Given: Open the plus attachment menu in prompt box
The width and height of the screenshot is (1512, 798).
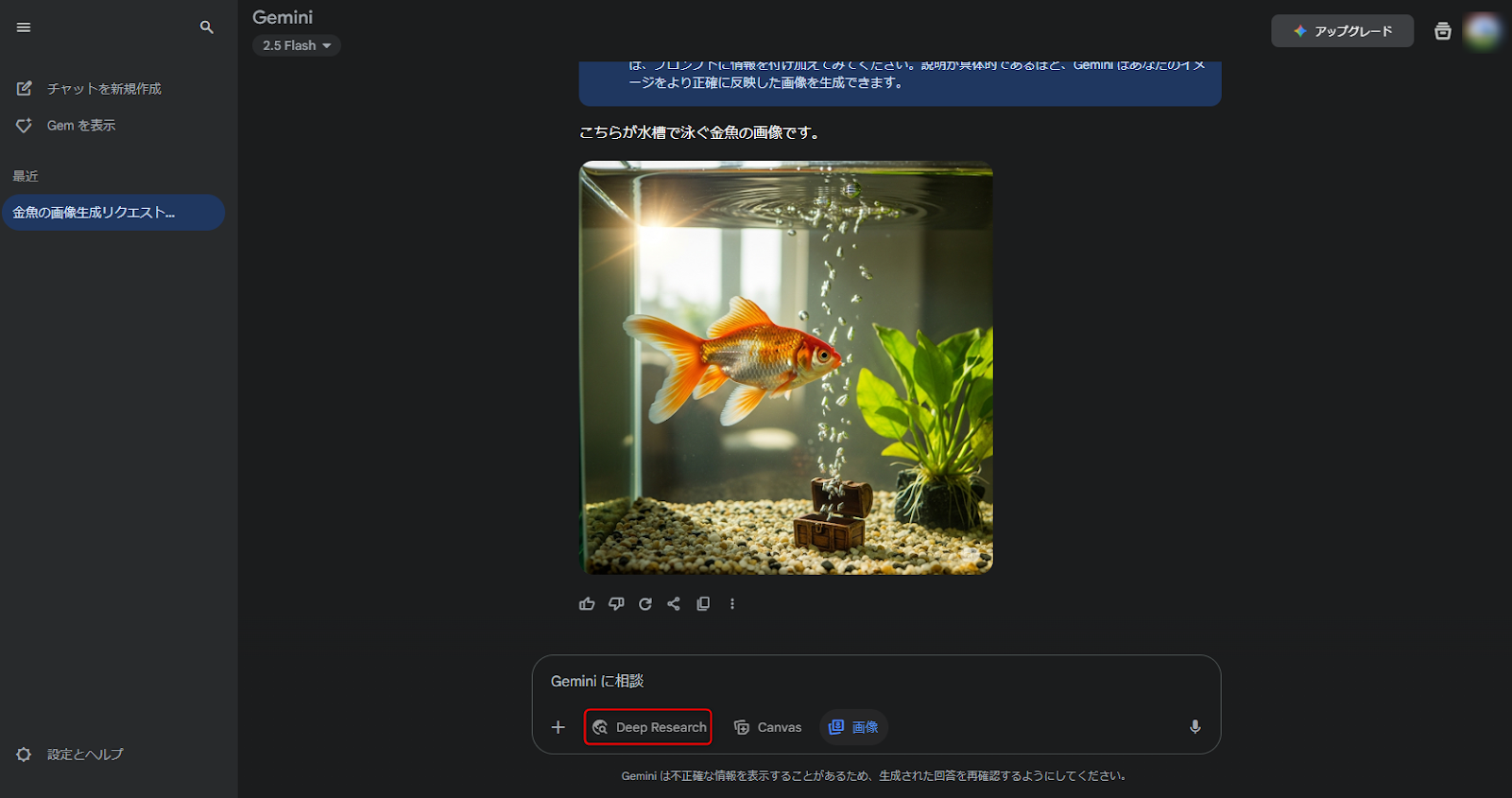Looking at the screenshot, I should (x=558, y=727).
